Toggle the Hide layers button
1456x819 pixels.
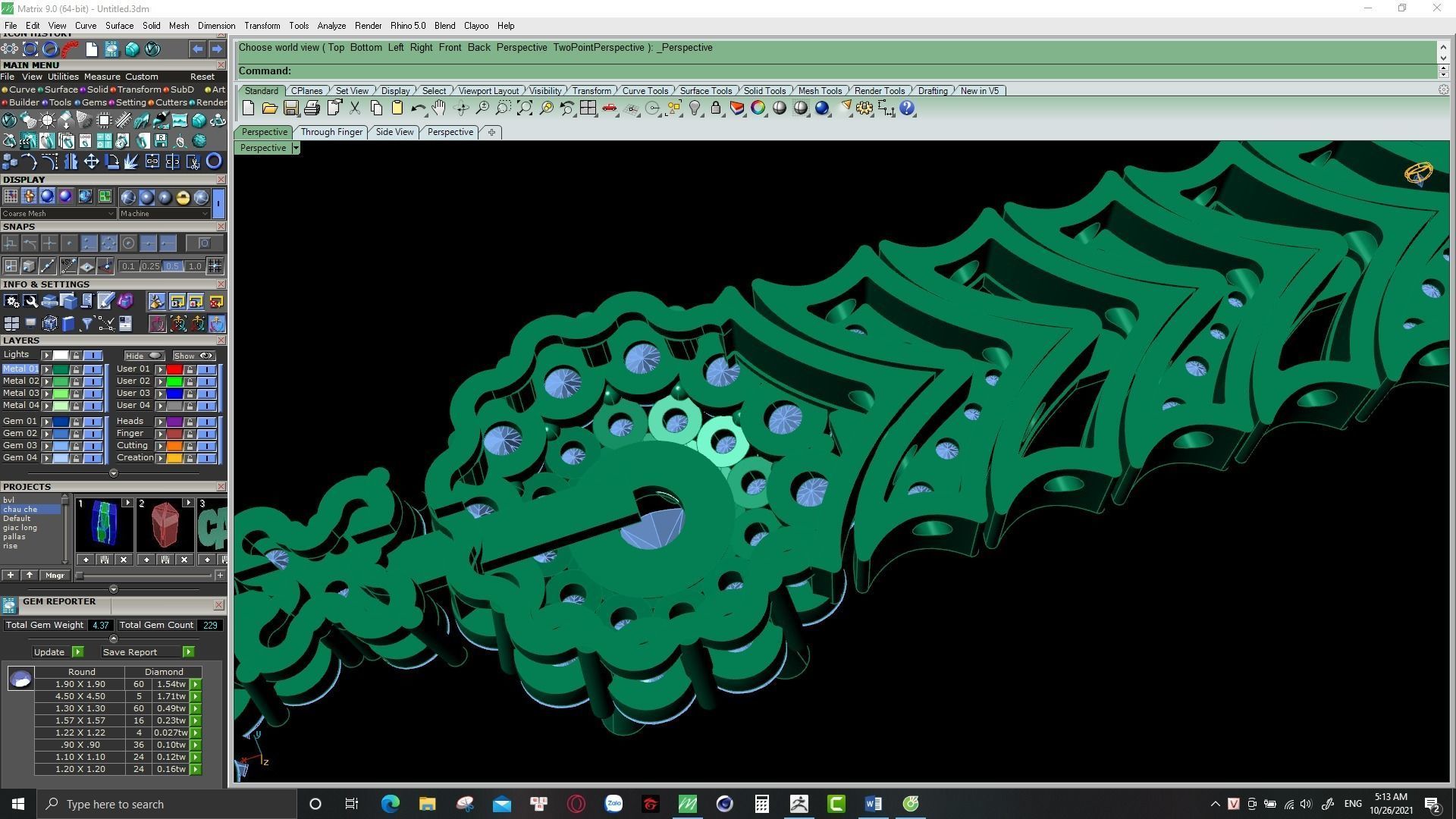[144, 356]
